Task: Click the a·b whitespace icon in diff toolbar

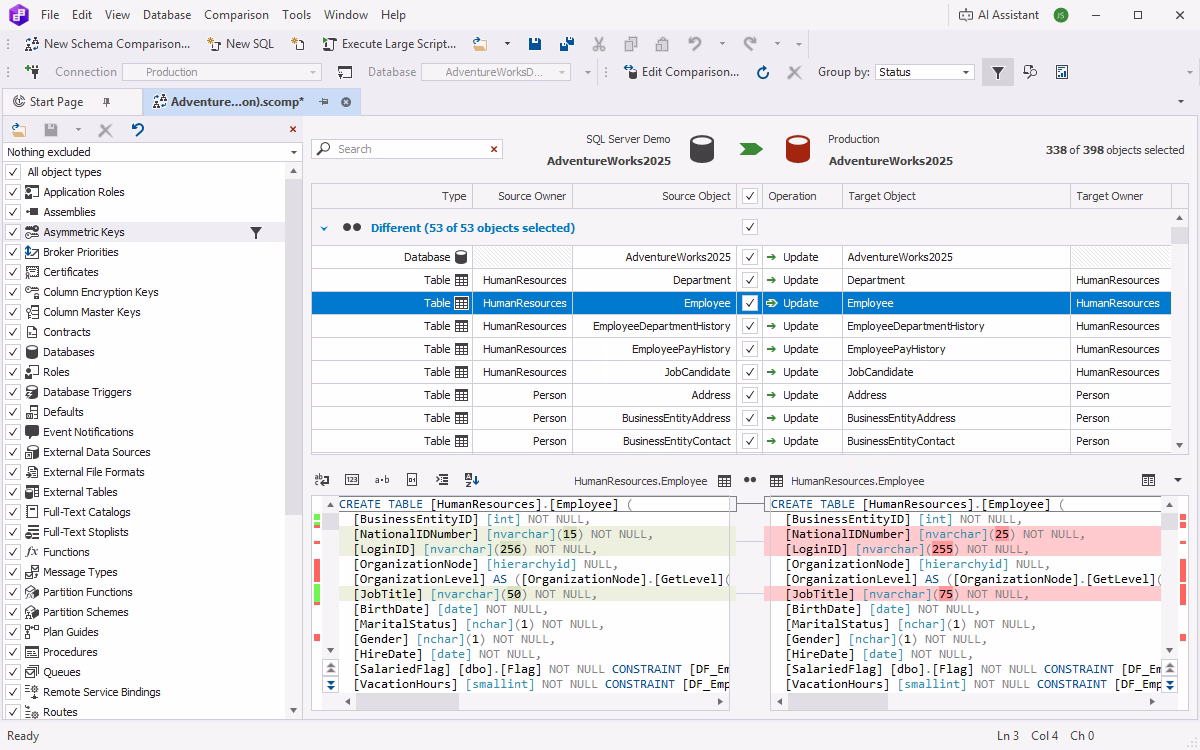Action: coord(382,480)
